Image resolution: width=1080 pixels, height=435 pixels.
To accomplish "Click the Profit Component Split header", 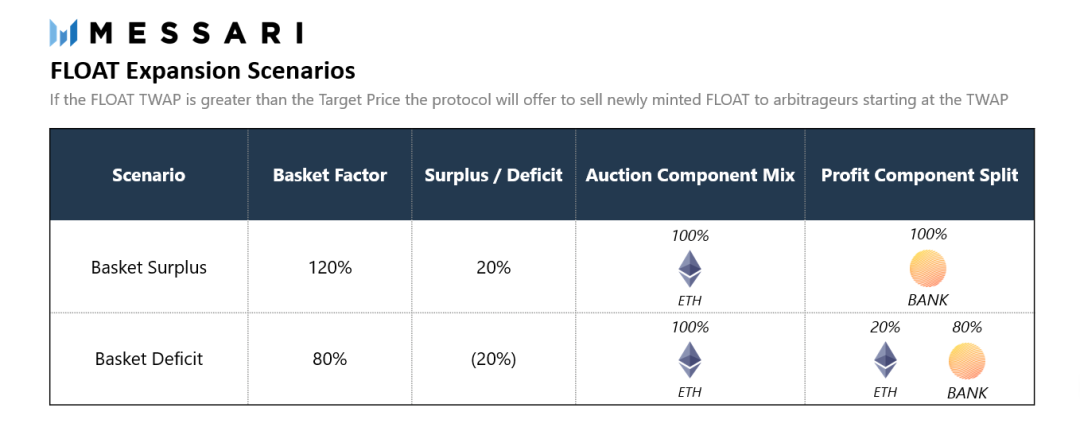I will pos(919,175).
